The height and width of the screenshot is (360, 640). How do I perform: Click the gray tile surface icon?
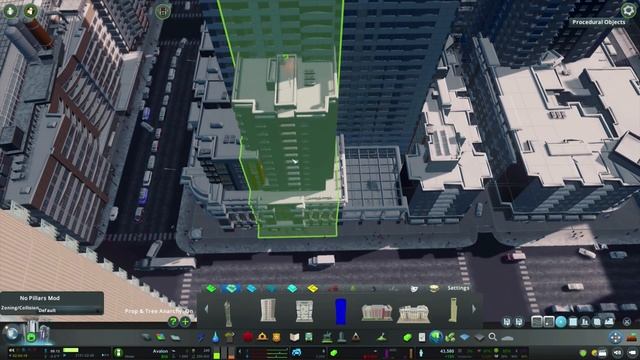pyautogui.click(x=479, y=337)
